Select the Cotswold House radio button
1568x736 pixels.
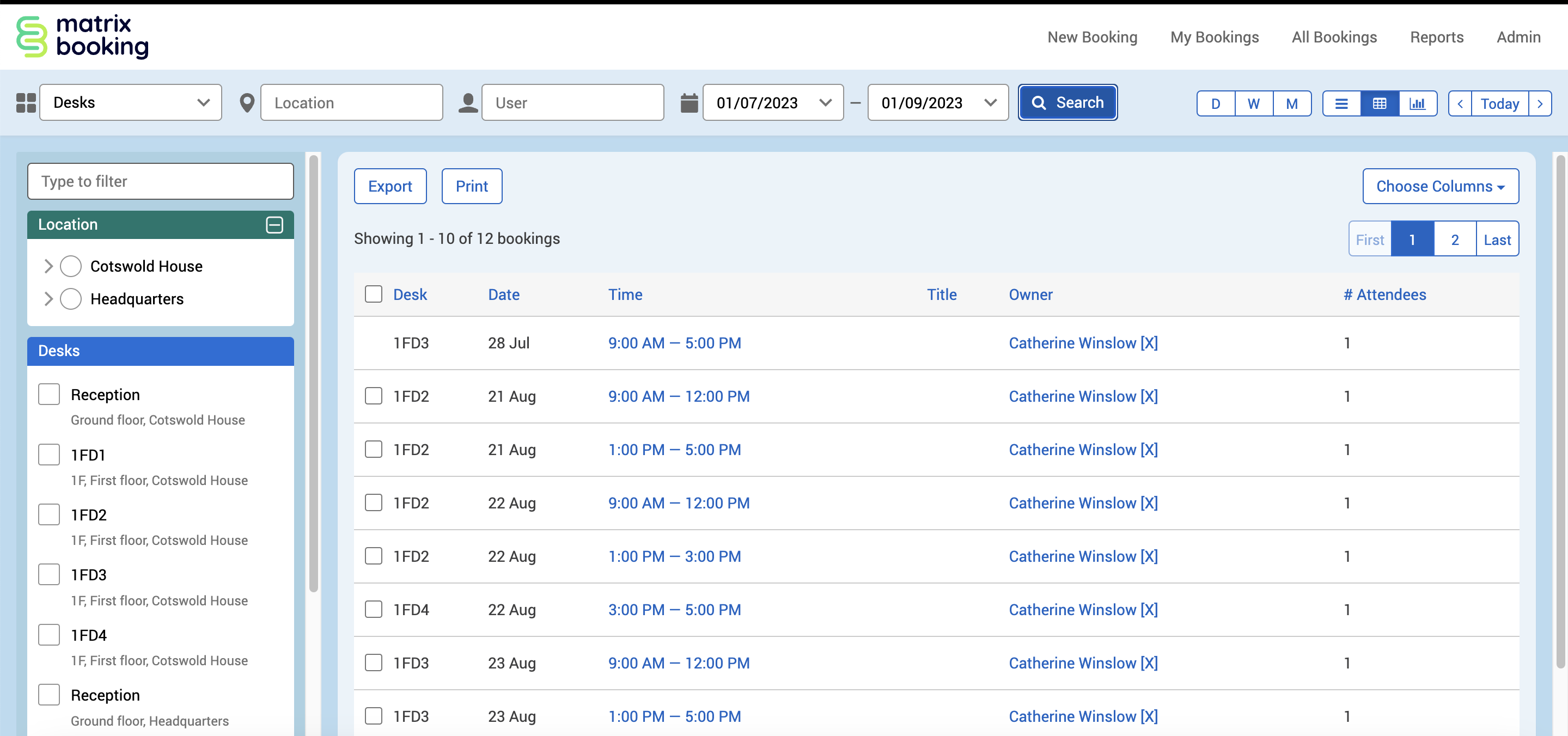[x=71, y=266]
